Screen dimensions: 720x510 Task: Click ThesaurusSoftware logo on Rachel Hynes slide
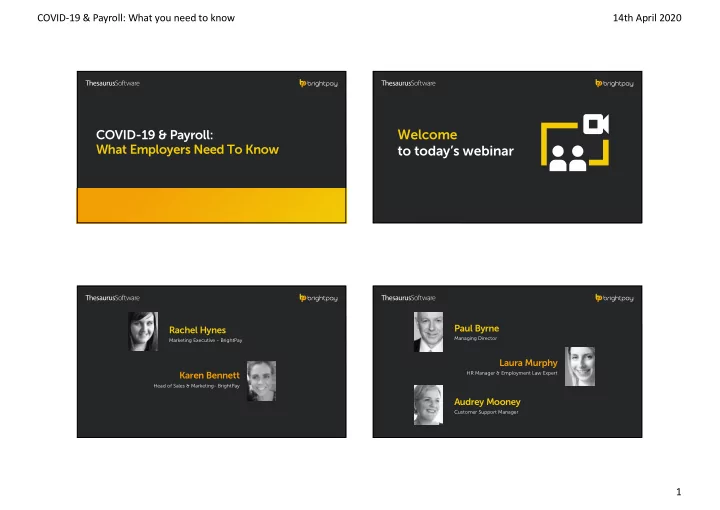click(x=112, y=298)
